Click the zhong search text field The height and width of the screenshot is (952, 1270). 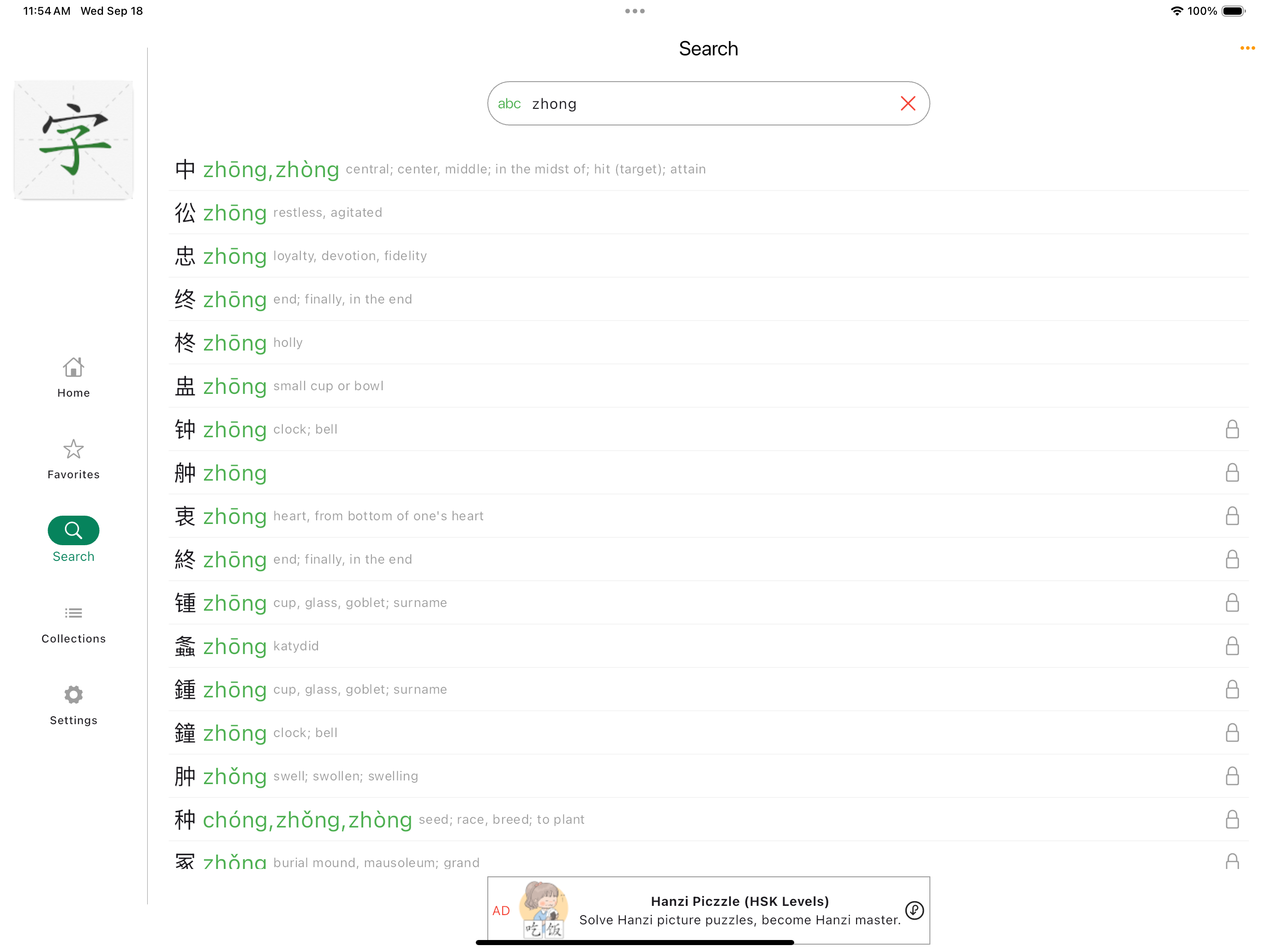[x=708, y=103]
